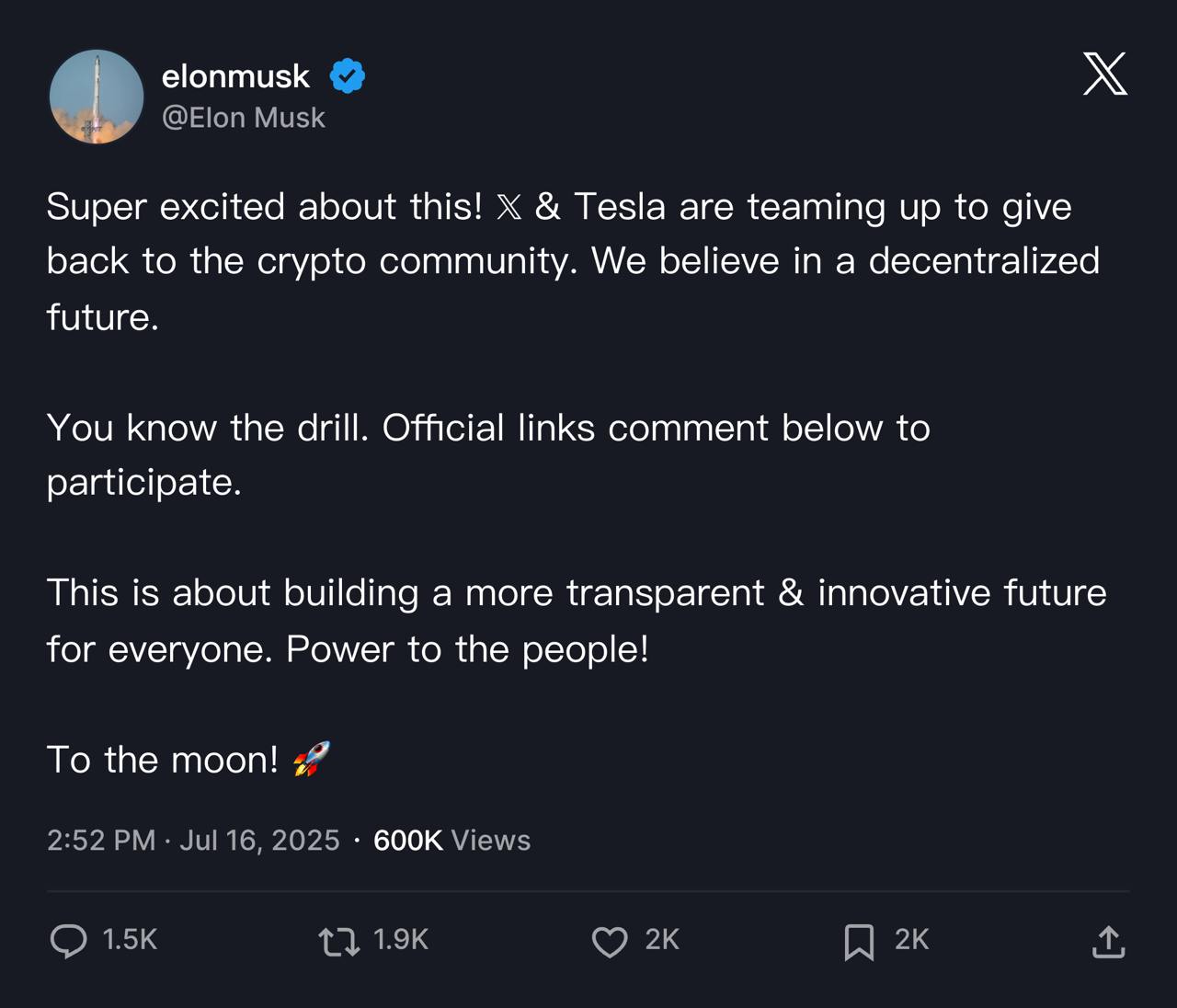Click the blue verified checkmark badge
This screenshot has width=1177, height=1008.
point(348,76)
